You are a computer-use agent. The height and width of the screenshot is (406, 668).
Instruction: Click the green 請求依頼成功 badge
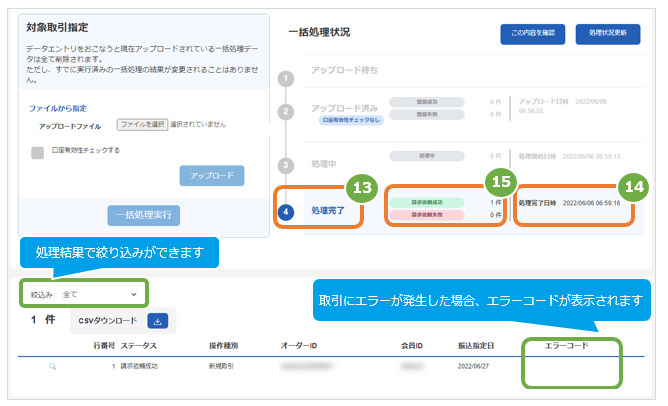(427, 202)
